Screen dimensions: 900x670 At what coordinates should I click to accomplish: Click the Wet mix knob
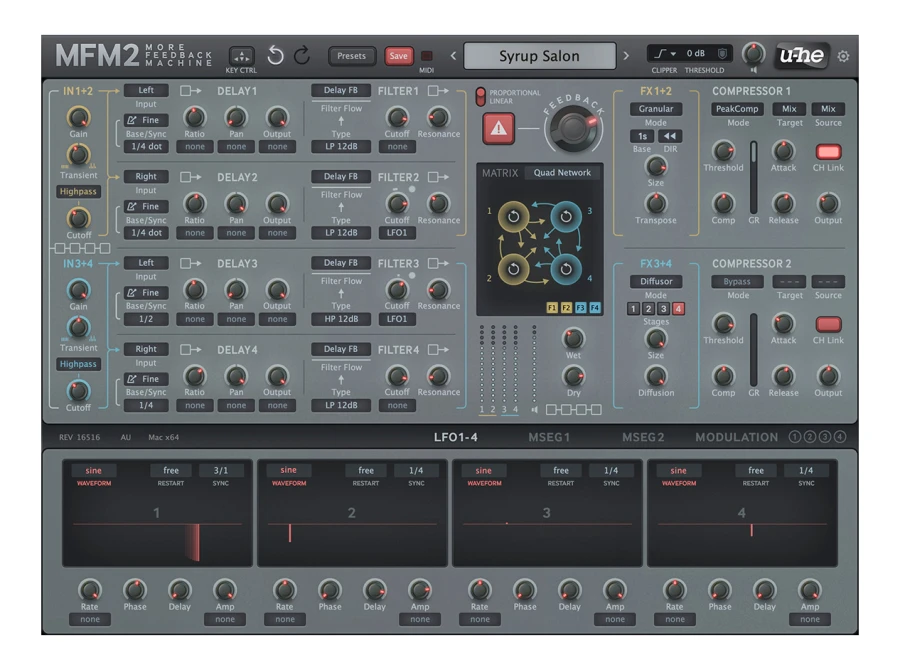573,339
